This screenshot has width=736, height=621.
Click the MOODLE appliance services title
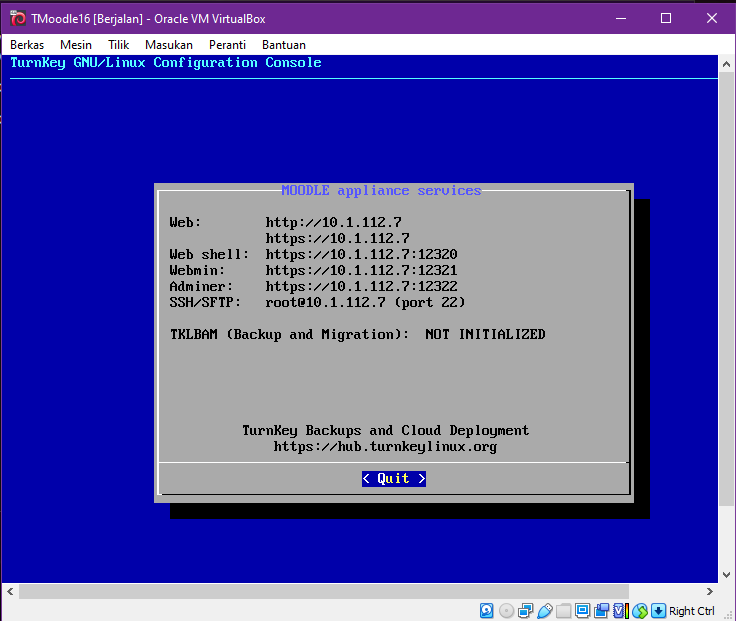(381, 191)
